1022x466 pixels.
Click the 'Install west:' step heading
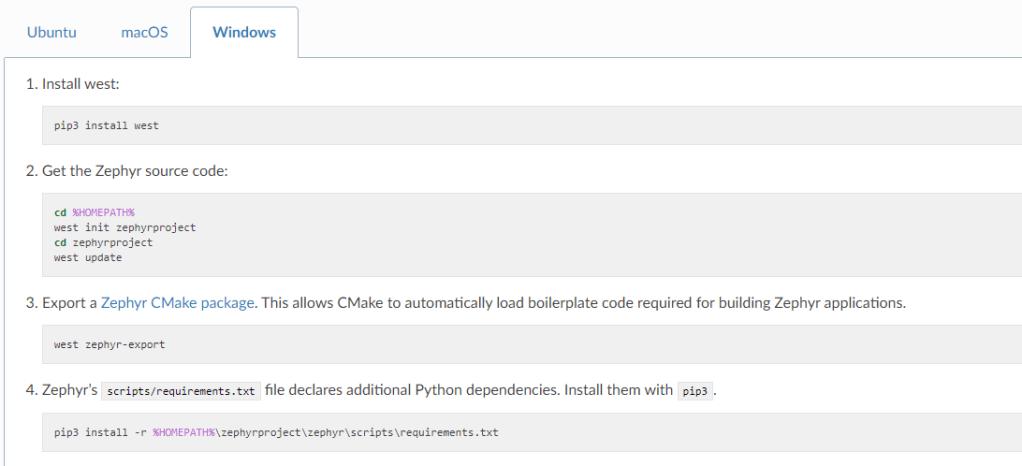pos(80,84)
